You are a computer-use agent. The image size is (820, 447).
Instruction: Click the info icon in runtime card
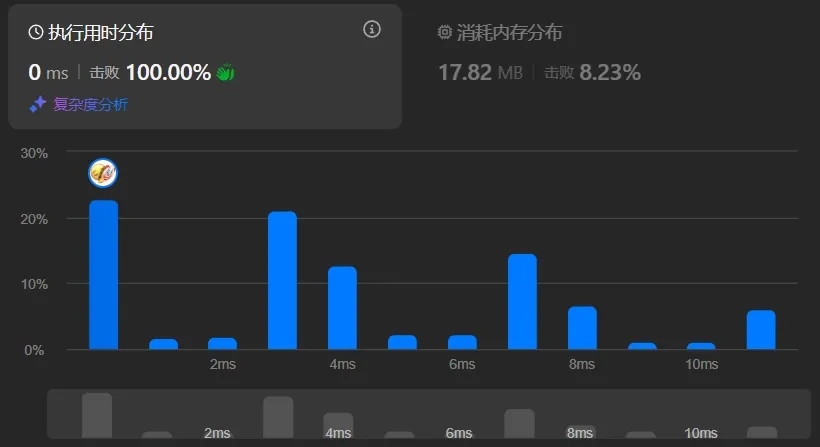point(372,30)
